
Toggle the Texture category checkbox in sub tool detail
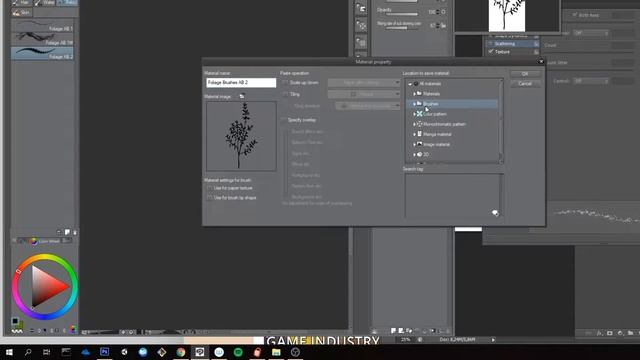click(x=491, y=52)
